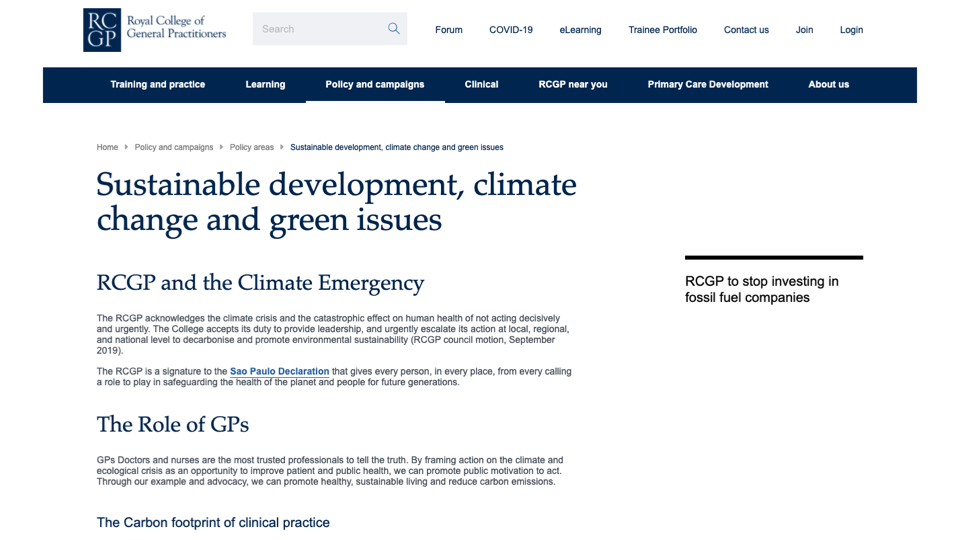Screen dimensions: 960x540
Task: Go to eLearning
Action: [x=580, y=29]
